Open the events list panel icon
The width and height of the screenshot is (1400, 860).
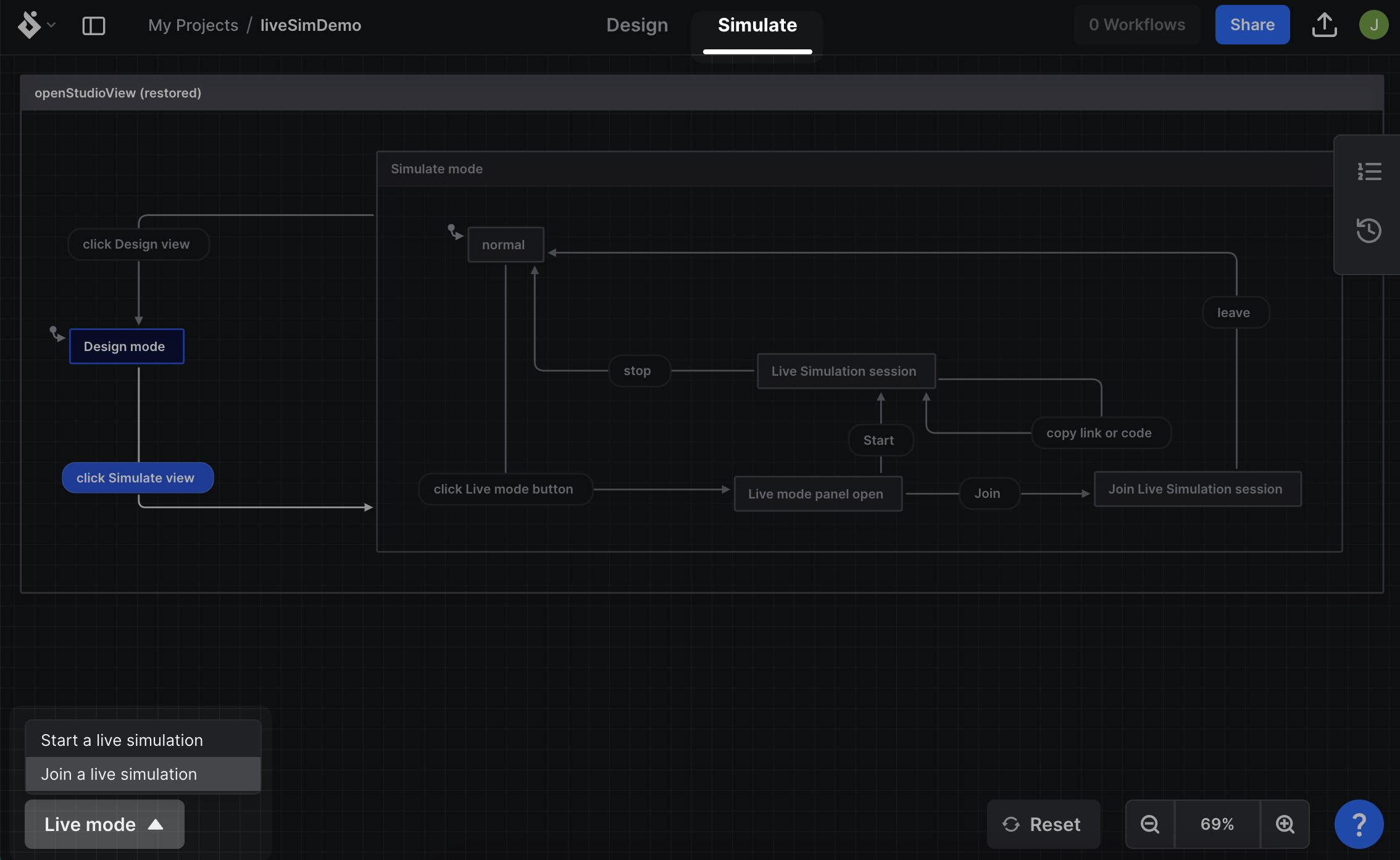pos(1369,172)
